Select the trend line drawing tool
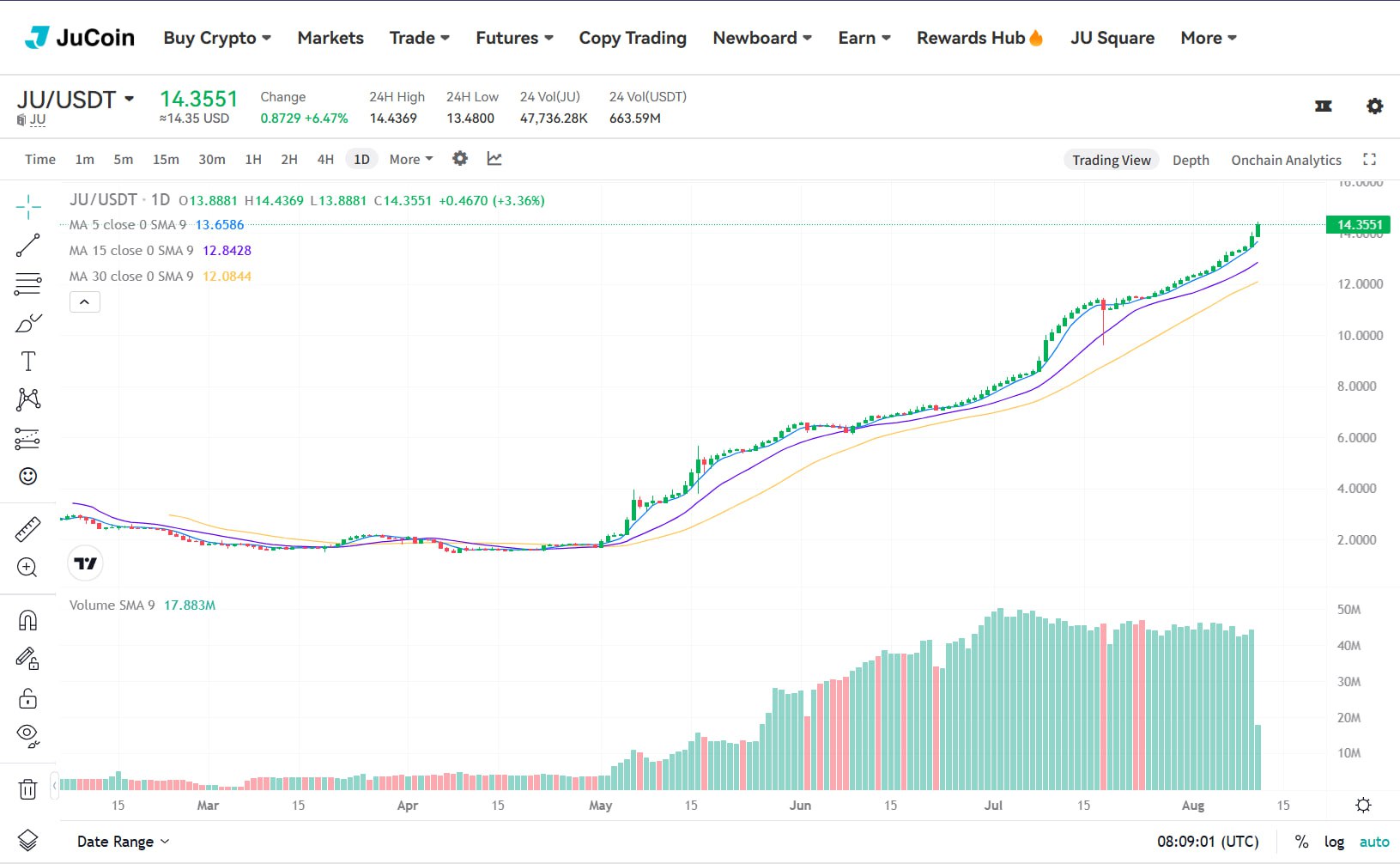 tap(28, 246)
